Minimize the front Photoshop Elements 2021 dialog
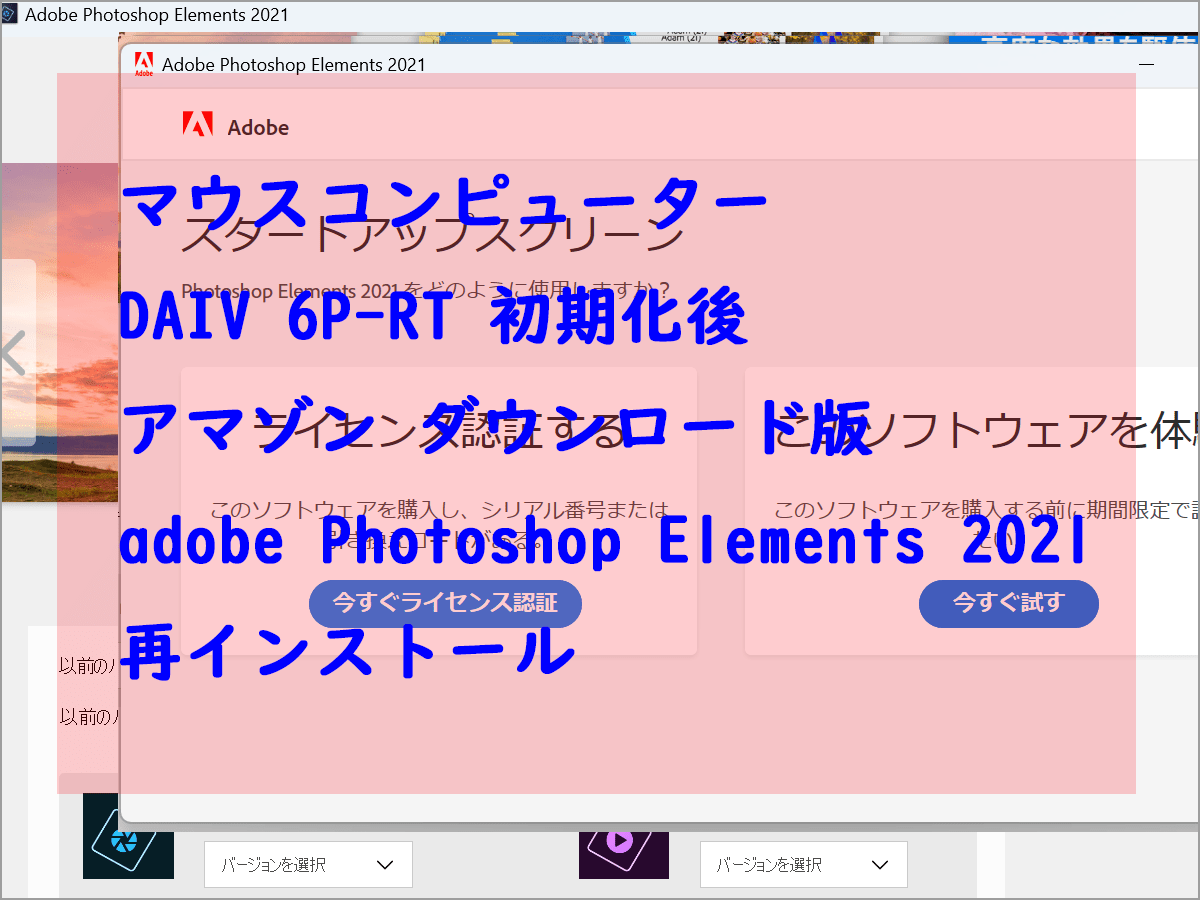 pos(1146,65)
